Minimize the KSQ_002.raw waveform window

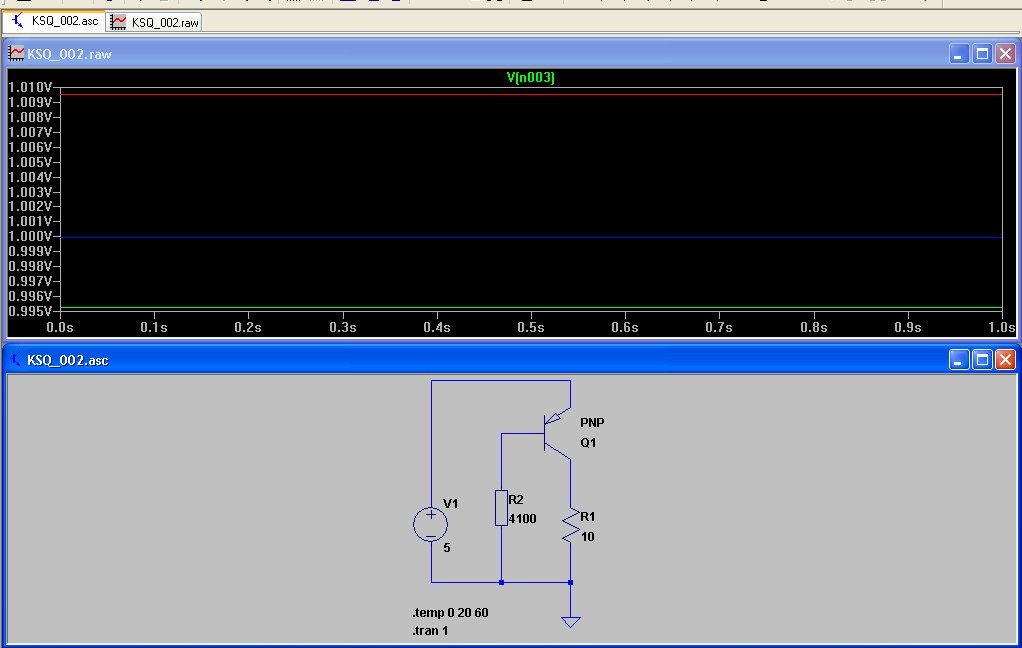pyautogui.click(x=959, y=53)
